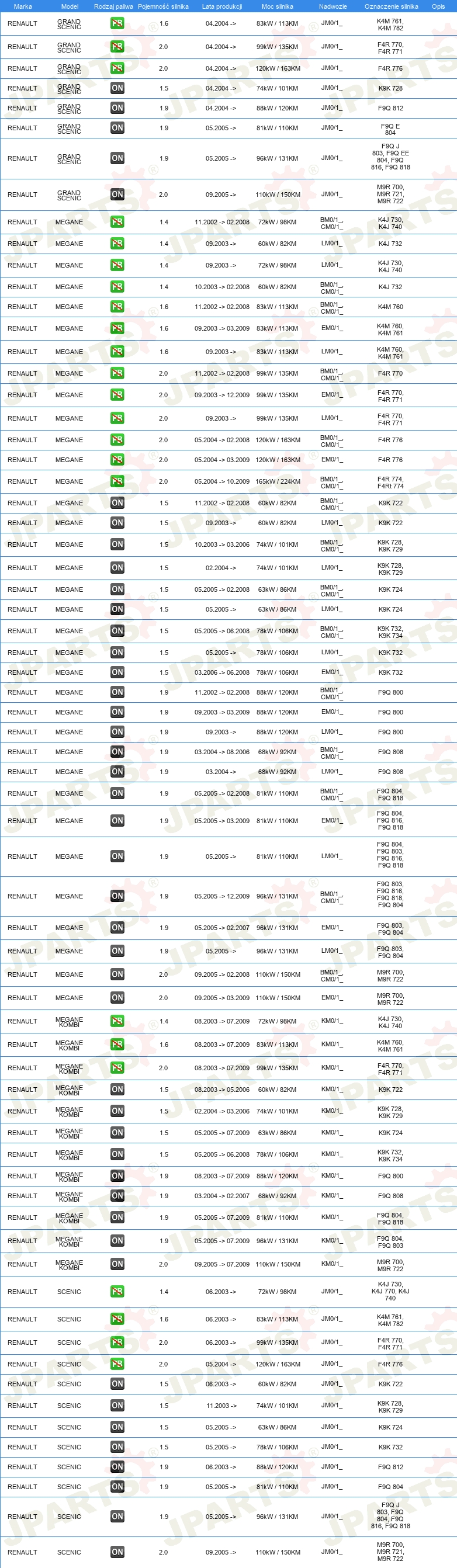
Task: Click the PB icon in Scenic 83kW / 113KM row
Action: [x=117, y=1319]
